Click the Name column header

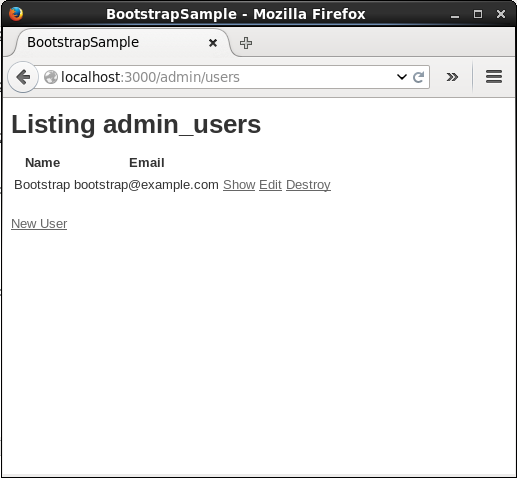click(x=43, y=163)
